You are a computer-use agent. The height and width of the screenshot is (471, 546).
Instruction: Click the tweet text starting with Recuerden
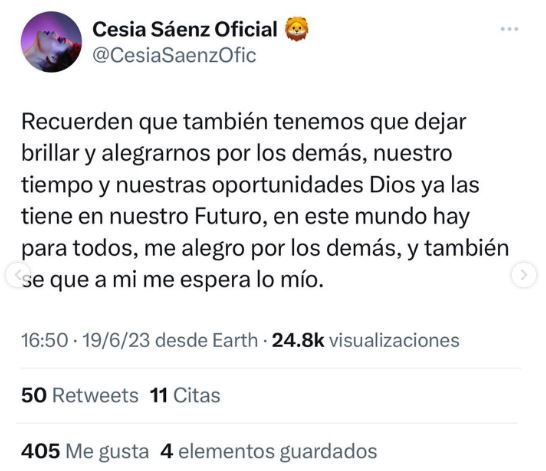(x=265, y=201)
